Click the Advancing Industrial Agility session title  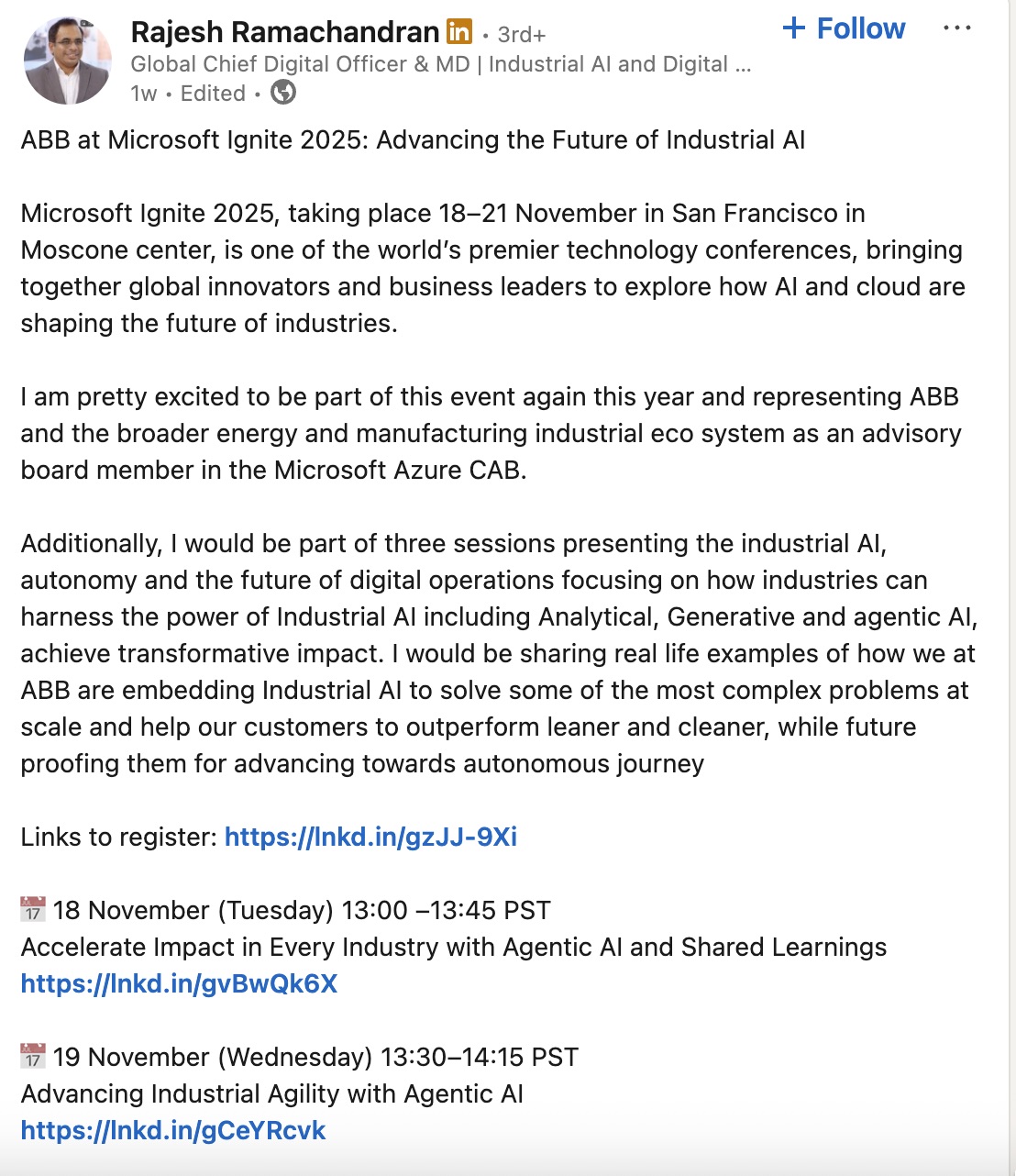(x=272, y=1093)
